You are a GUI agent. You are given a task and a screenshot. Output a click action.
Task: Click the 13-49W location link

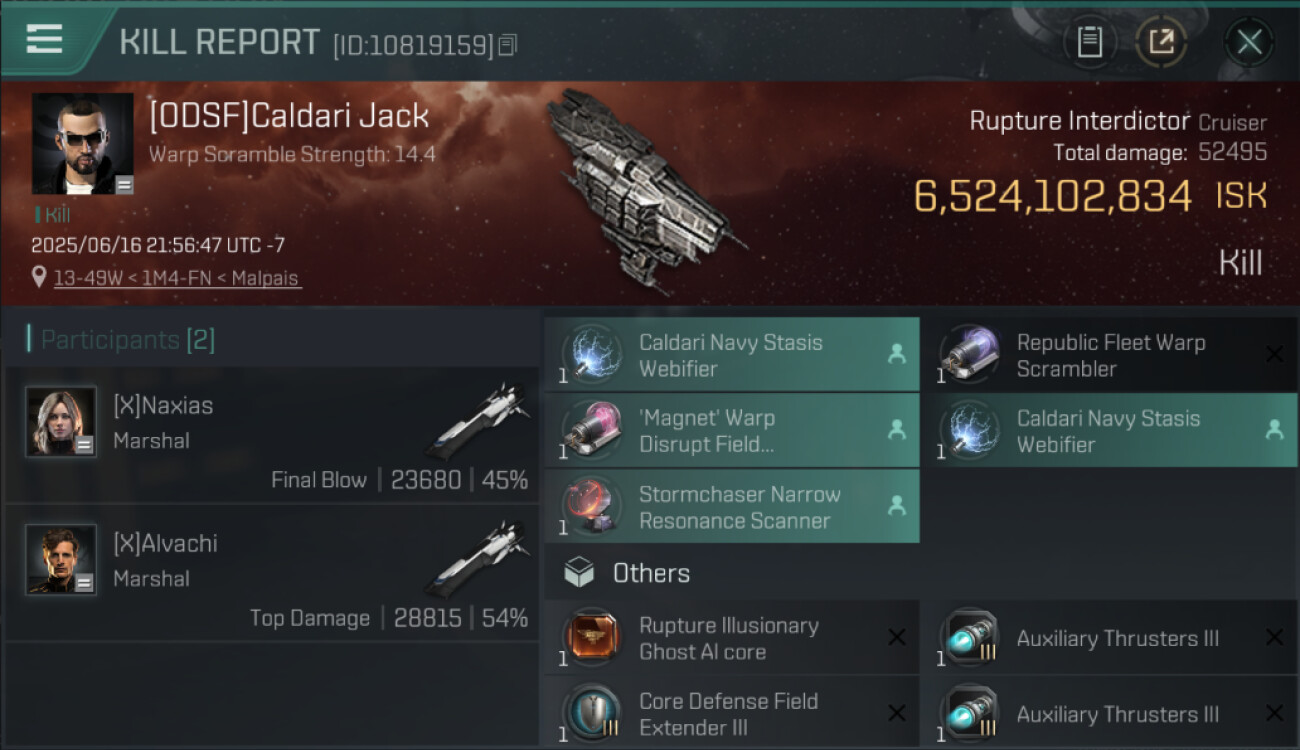click(x=177, y=278)
